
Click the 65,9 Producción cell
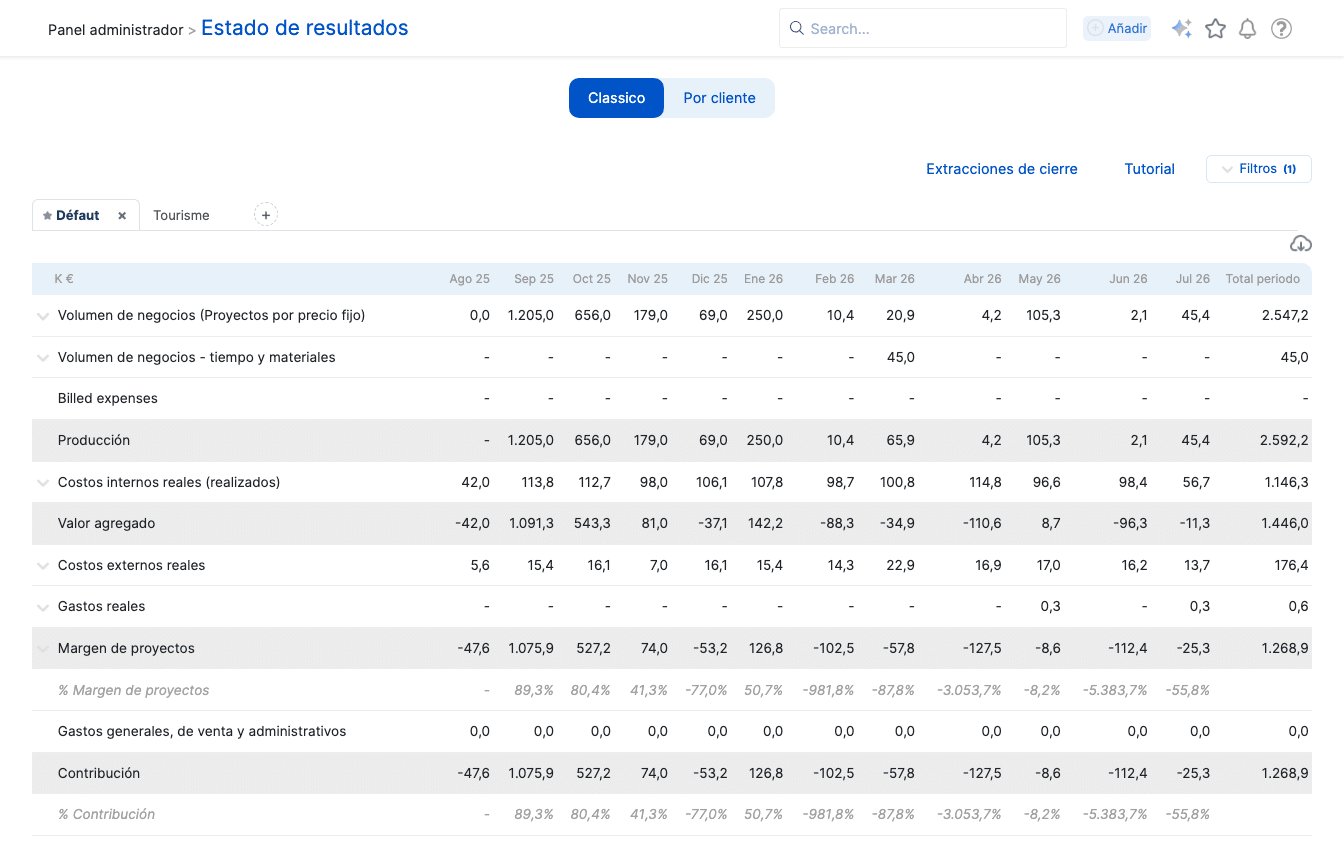[901, 440]
